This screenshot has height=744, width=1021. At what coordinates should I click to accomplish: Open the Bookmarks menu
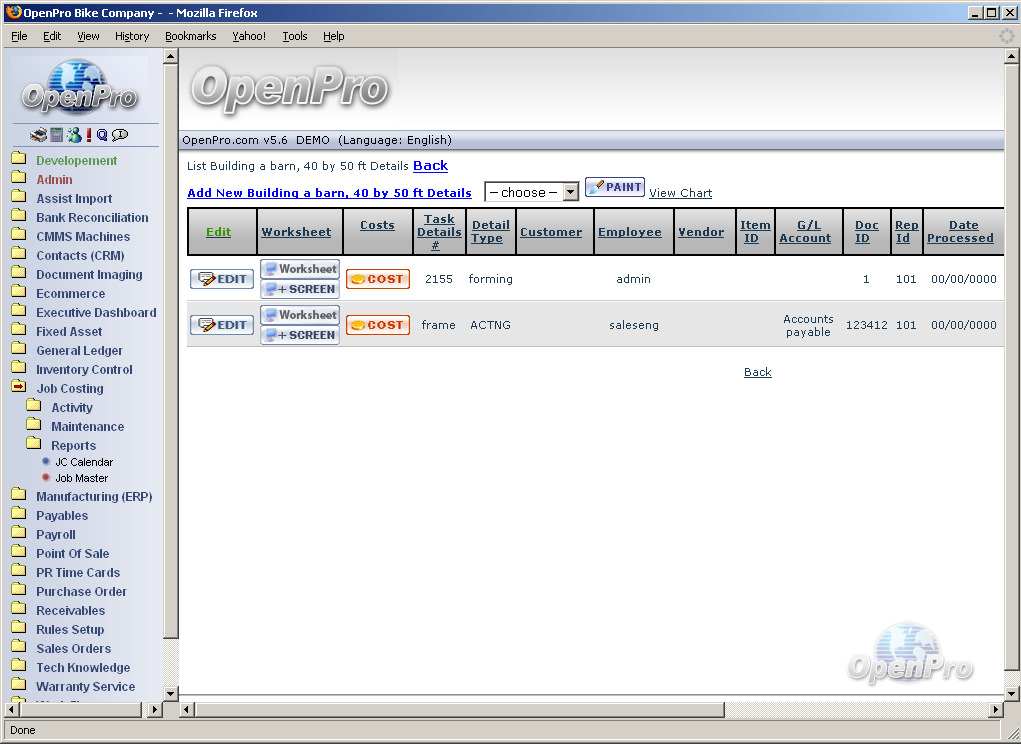click(x=190, y=36)
